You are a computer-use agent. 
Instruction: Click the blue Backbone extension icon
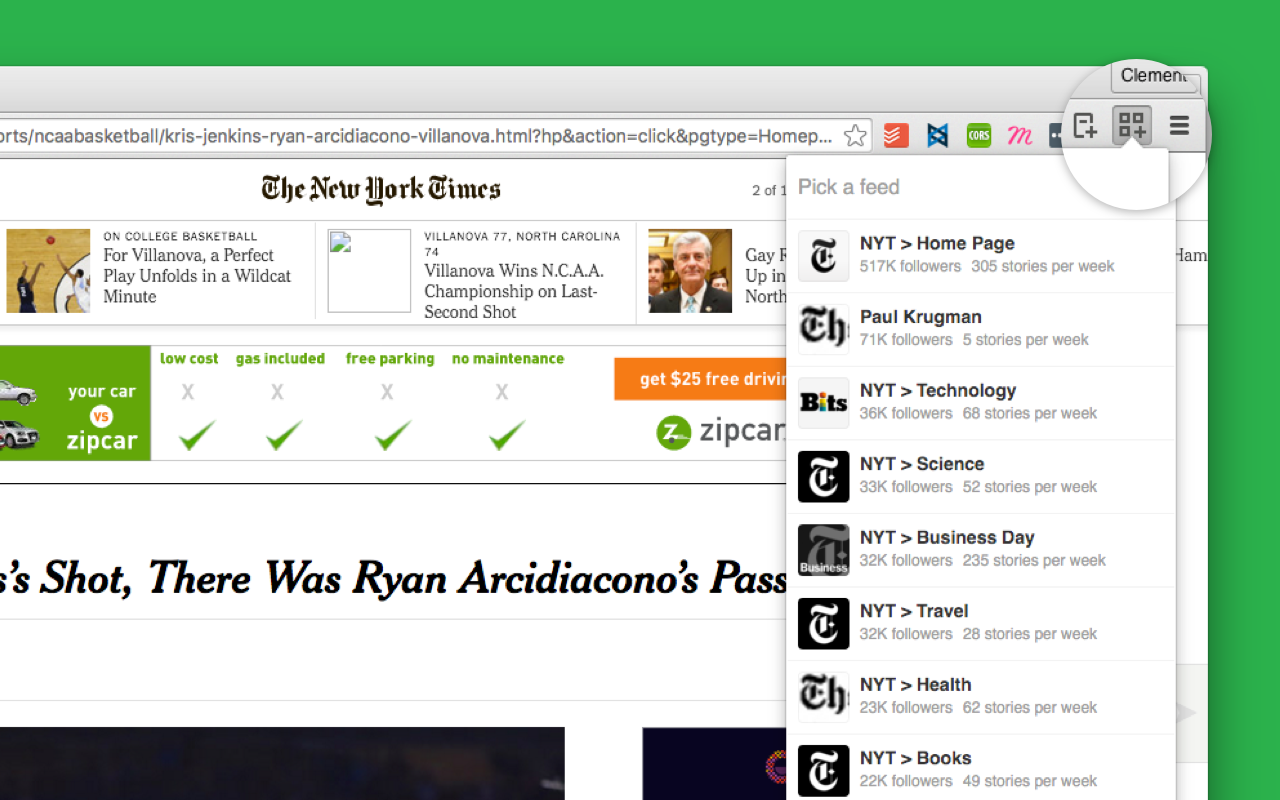coord(937,135)
